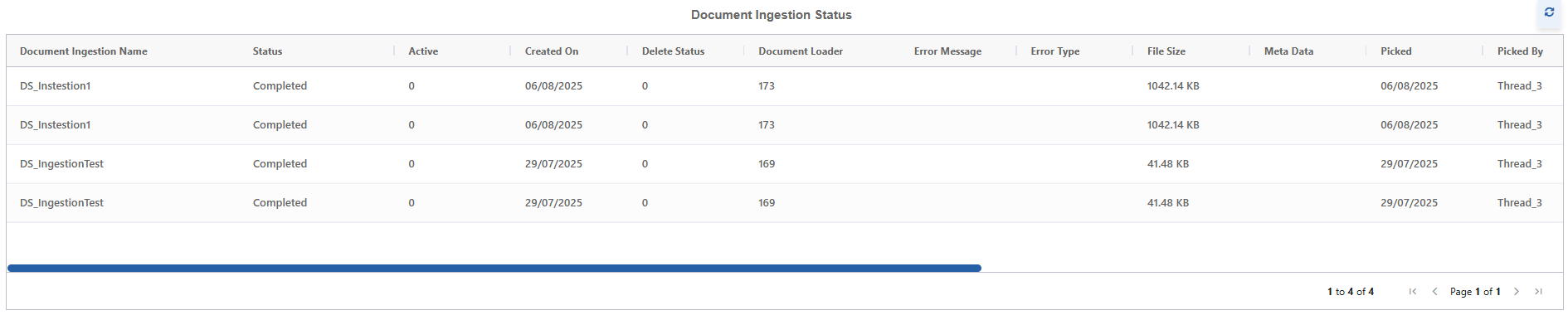Click Thread_3 in the third row
The width and height of the screenshot is (1568, 315).
coord(1520,164)
